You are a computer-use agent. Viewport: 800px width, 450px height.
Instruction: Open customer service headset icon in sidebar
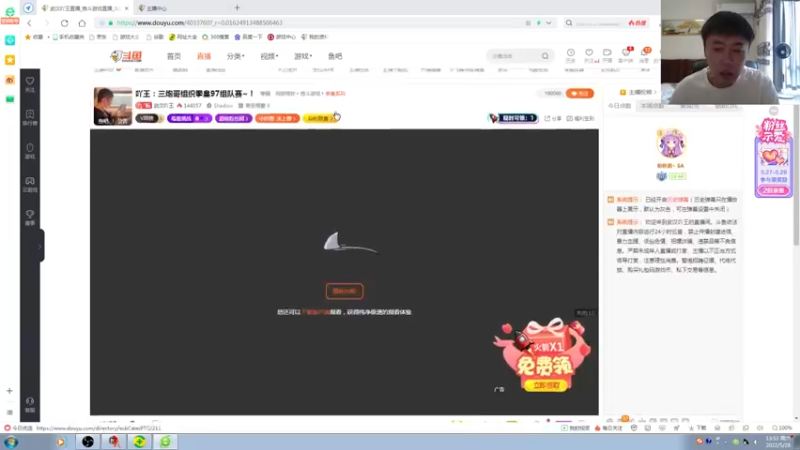coord(30,404)
